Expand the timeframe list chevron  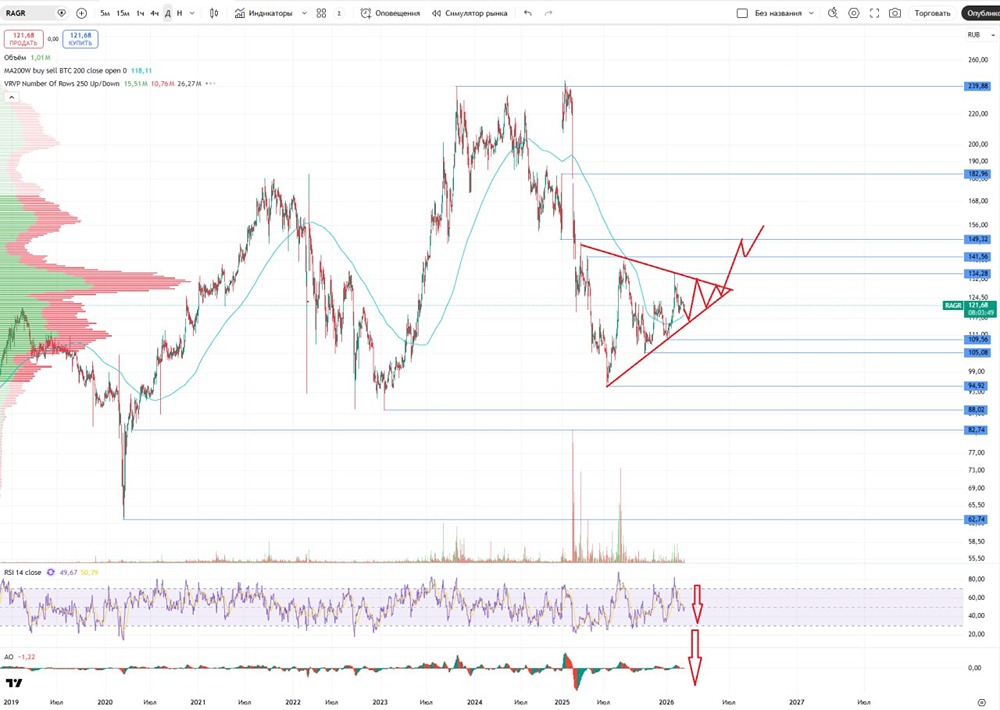pos(192,13)
